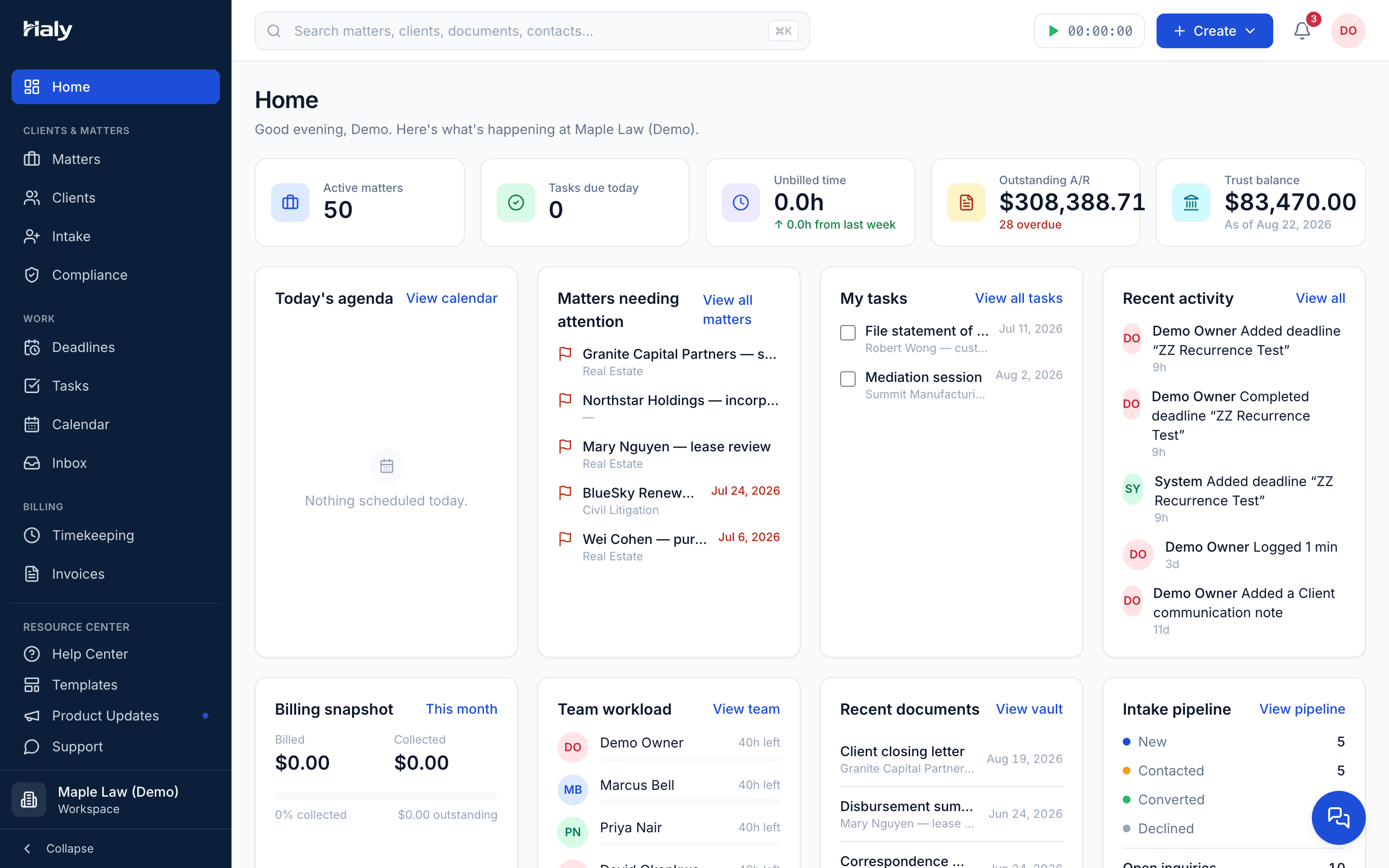The image size is (1389, 868).
Task: Expand the Create dropdown button
Action: [x=1214, y=31]
